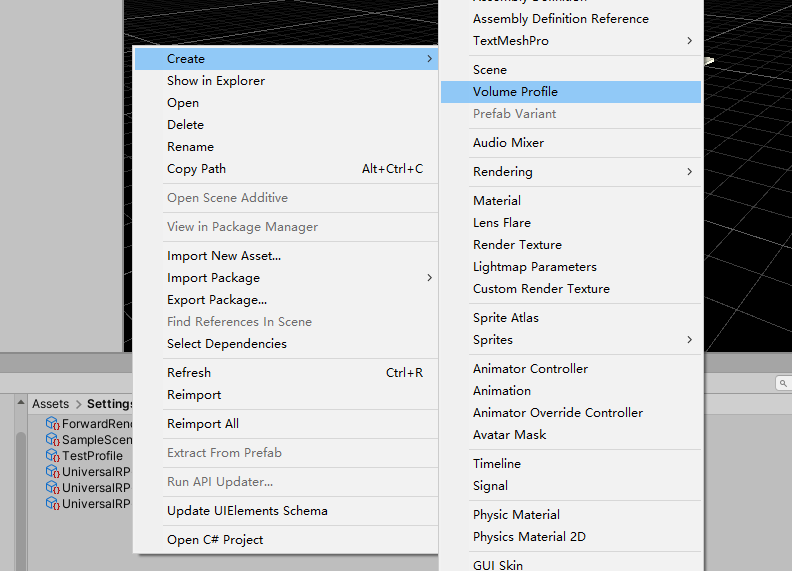Click the Assets breadcrumb
Screen dimensions: 792x571
click(51, 404)
